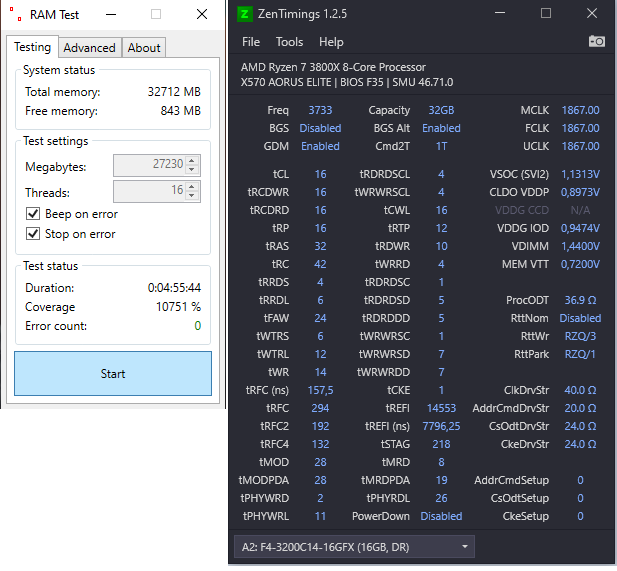
Task: Click the MEM VTT value 0,7200V
Action: coord(580,264)
